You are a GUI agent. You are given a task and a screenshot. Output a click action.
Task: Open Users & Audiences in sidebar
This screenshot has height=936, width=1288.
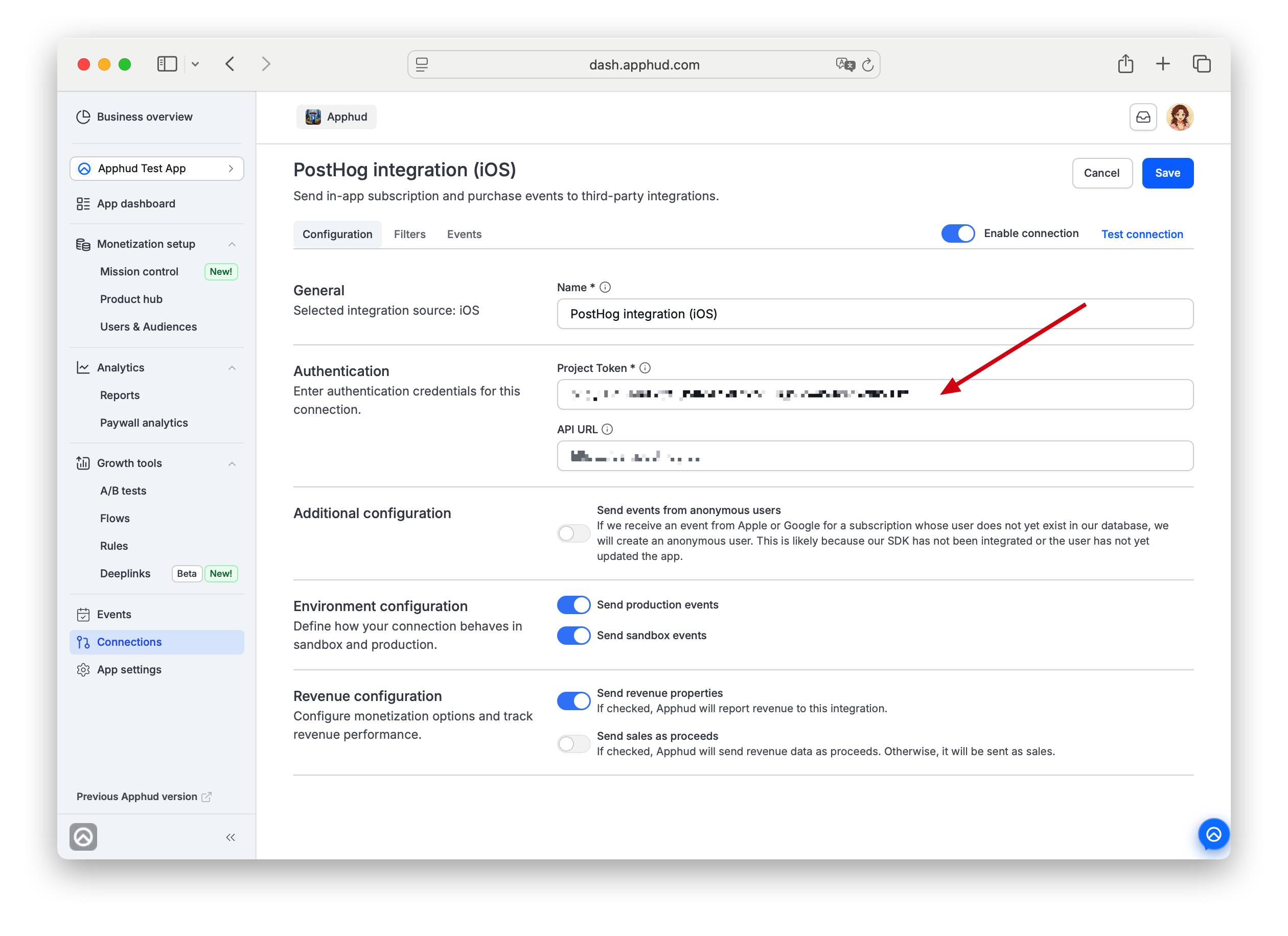point(148,326)
